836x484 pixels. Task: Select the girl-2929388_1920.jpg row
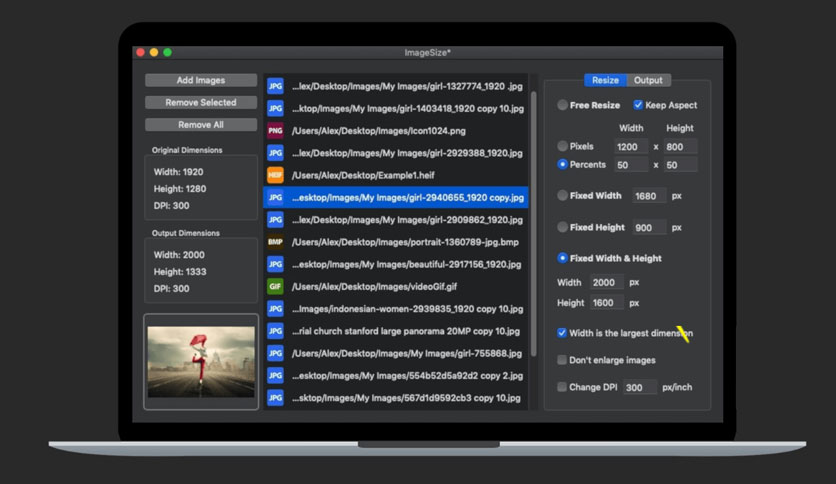(396, 153)
